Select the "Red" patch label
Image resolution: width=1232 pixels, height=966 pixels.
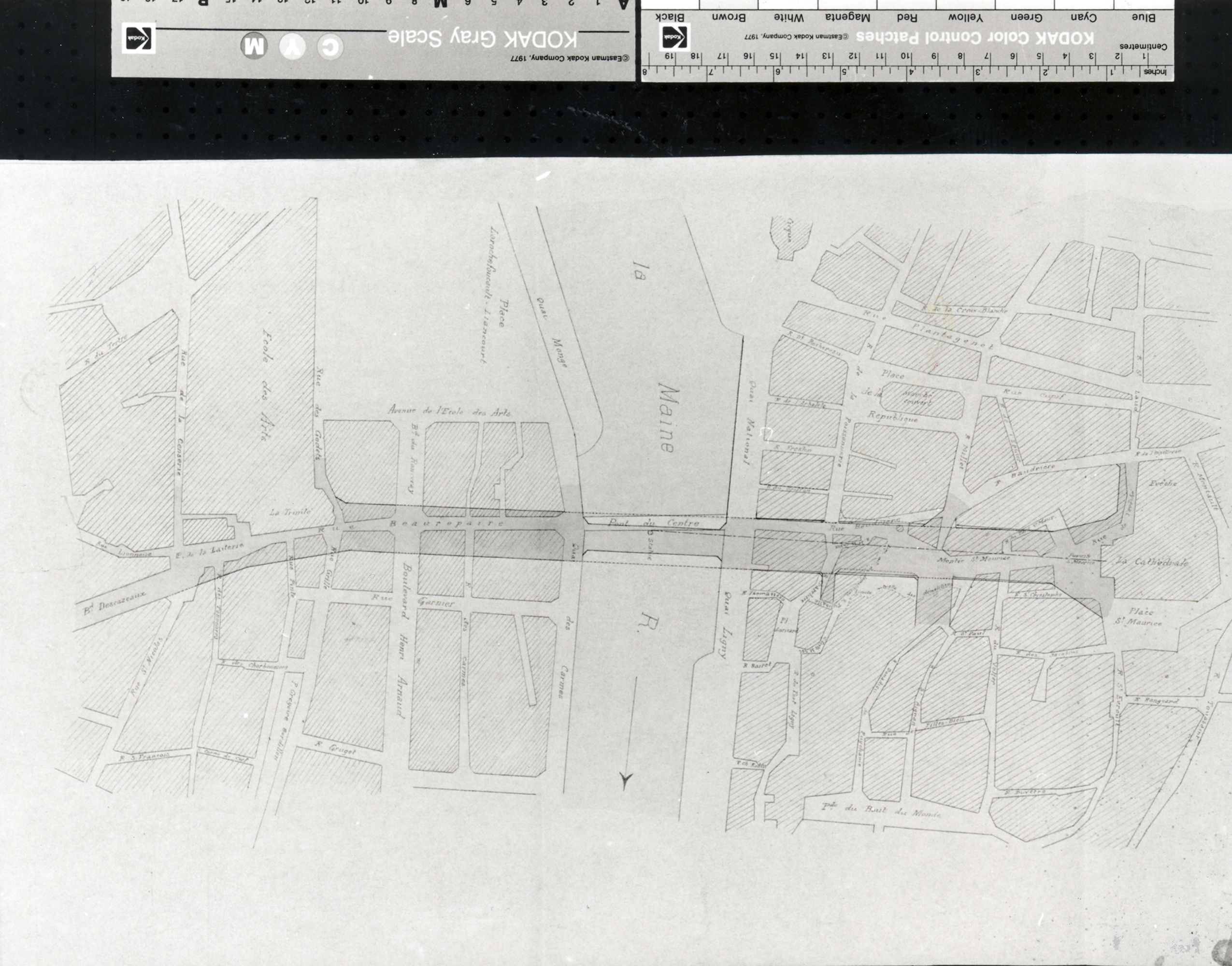click(907, 17)
